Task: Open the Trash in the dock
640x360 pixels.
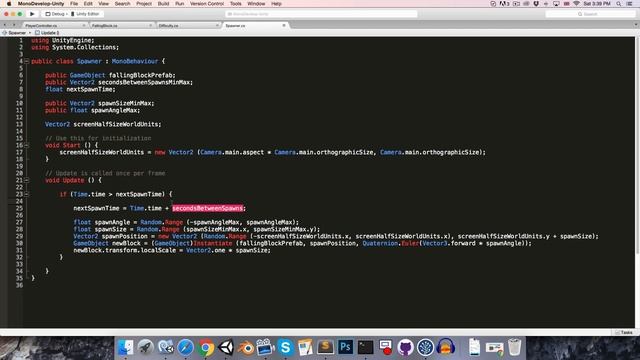Action: (515, 348)
